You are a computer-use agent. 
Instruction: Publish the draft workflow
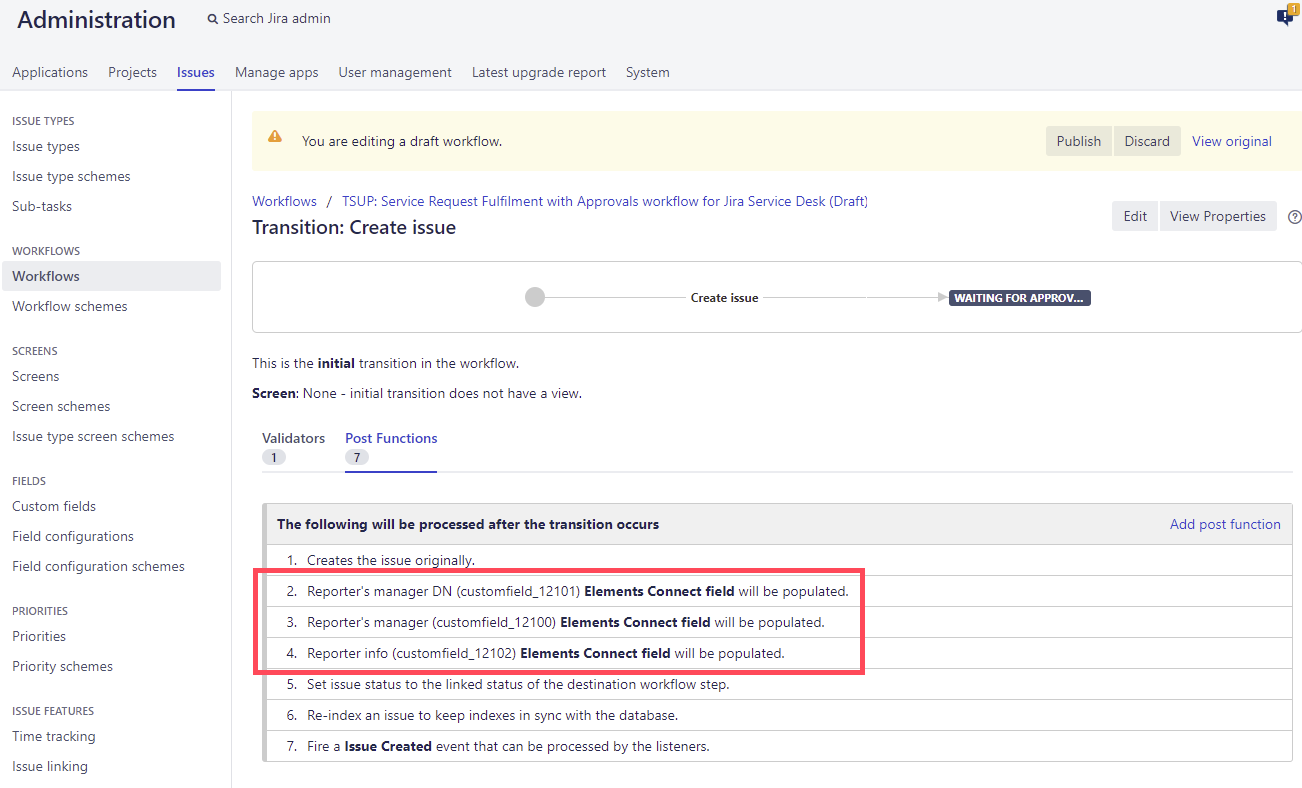pyautogui.click(x=1078, y=141)
